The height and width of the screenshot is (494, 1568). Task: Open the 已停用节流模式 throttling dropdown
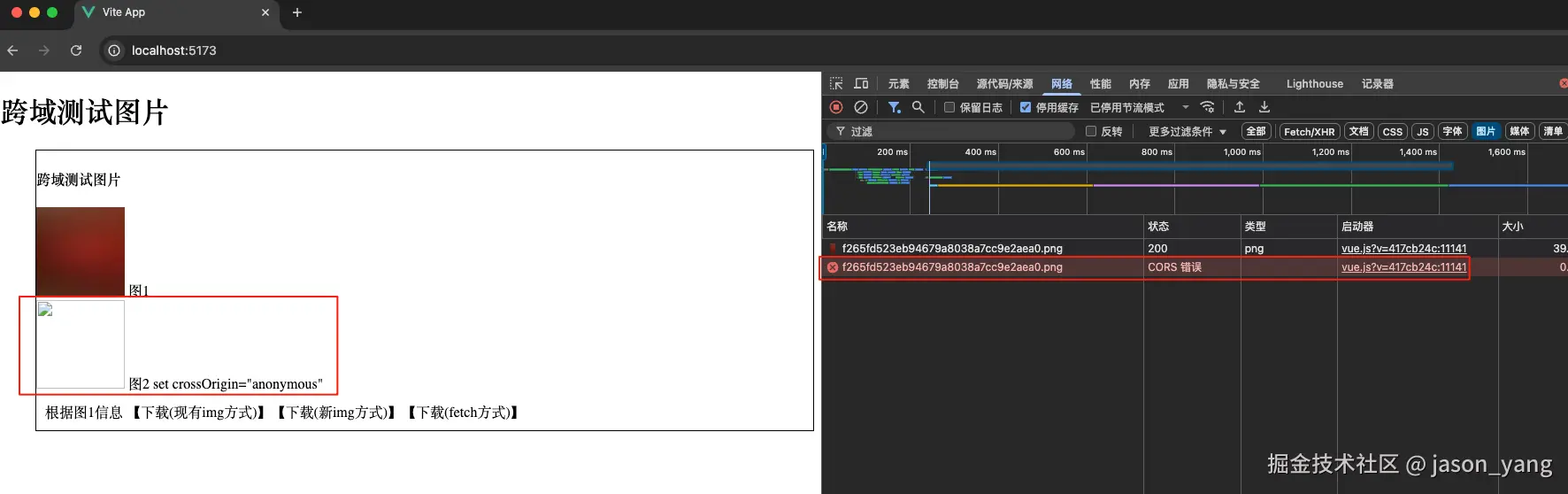(1139, 107)
